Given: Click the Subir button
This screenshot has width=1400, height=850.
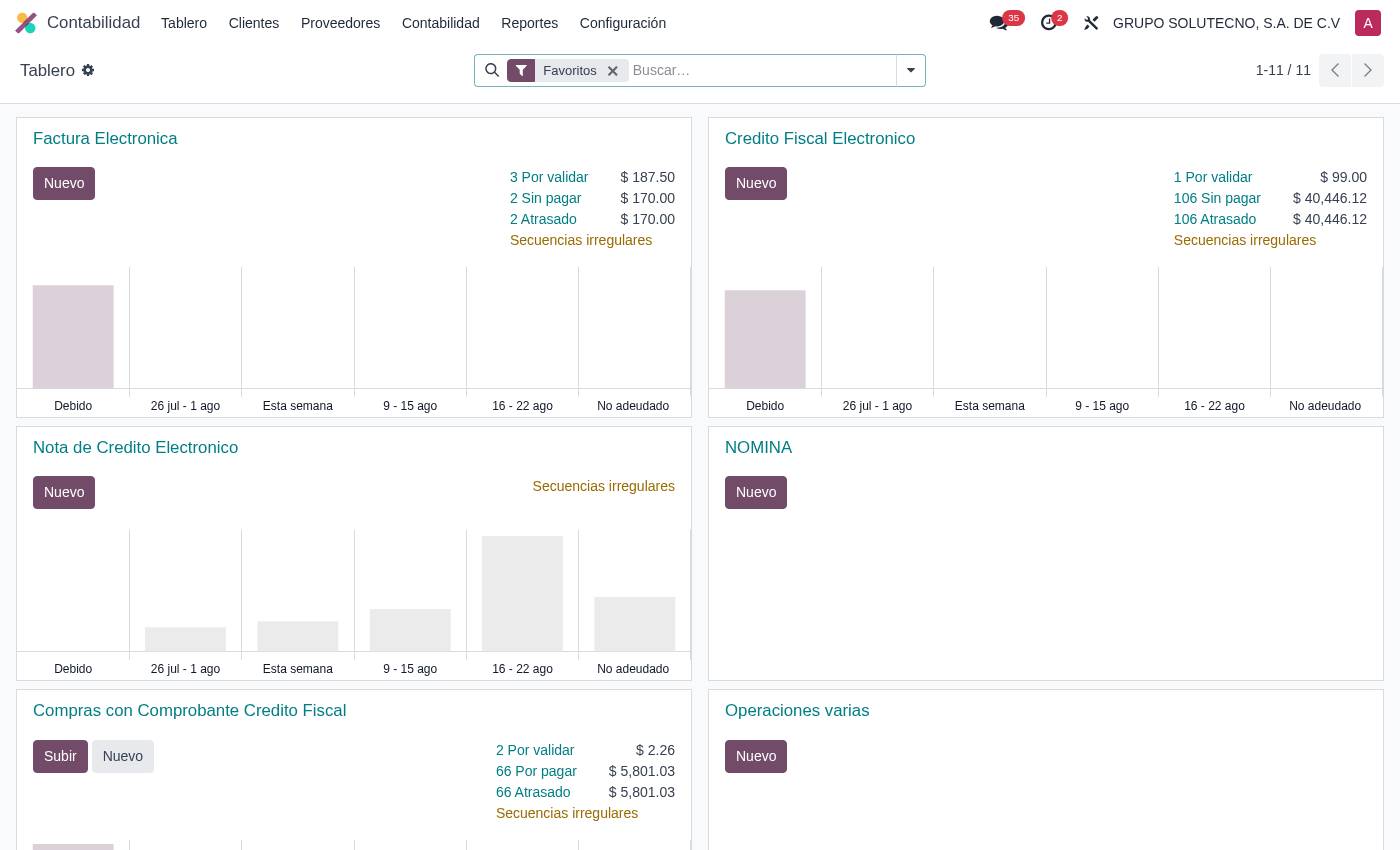Looking at the screenshot, I should pos(60,756).
